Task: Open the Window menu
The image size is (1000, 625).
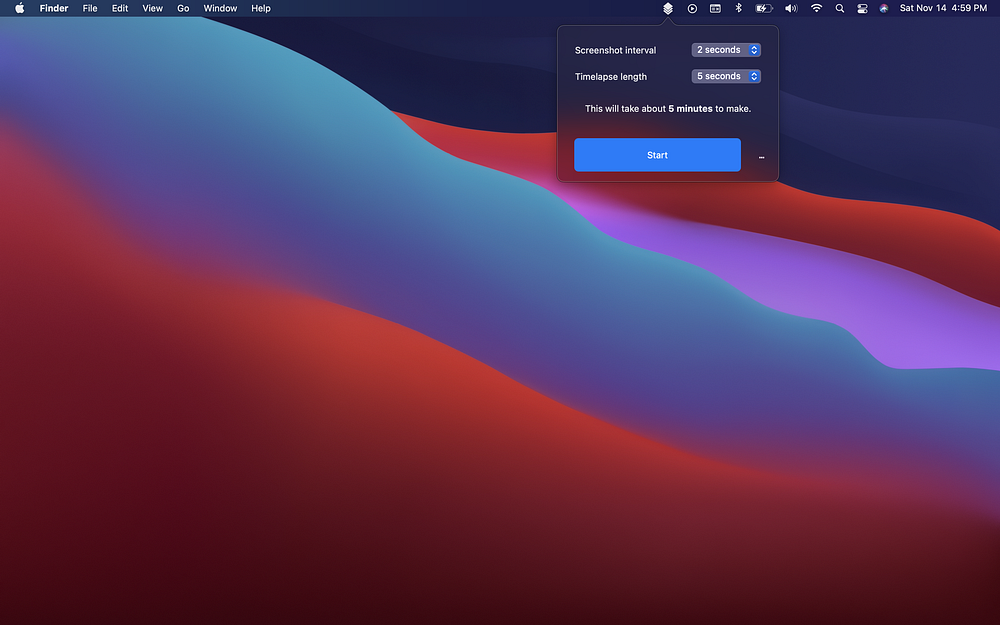Action: [x=220, y=8]
